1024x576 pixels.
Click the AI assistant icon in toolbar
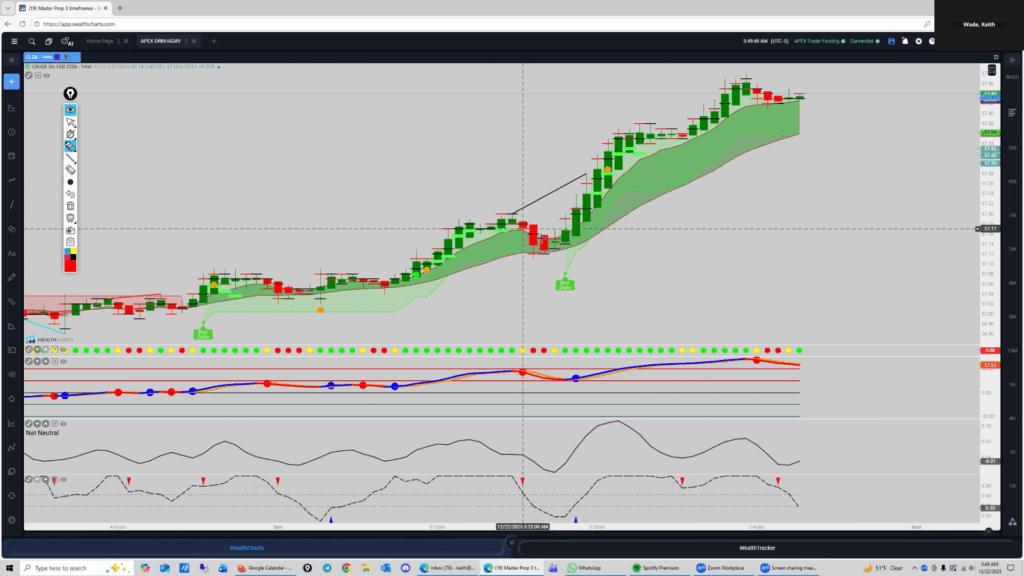coord(68,42)
